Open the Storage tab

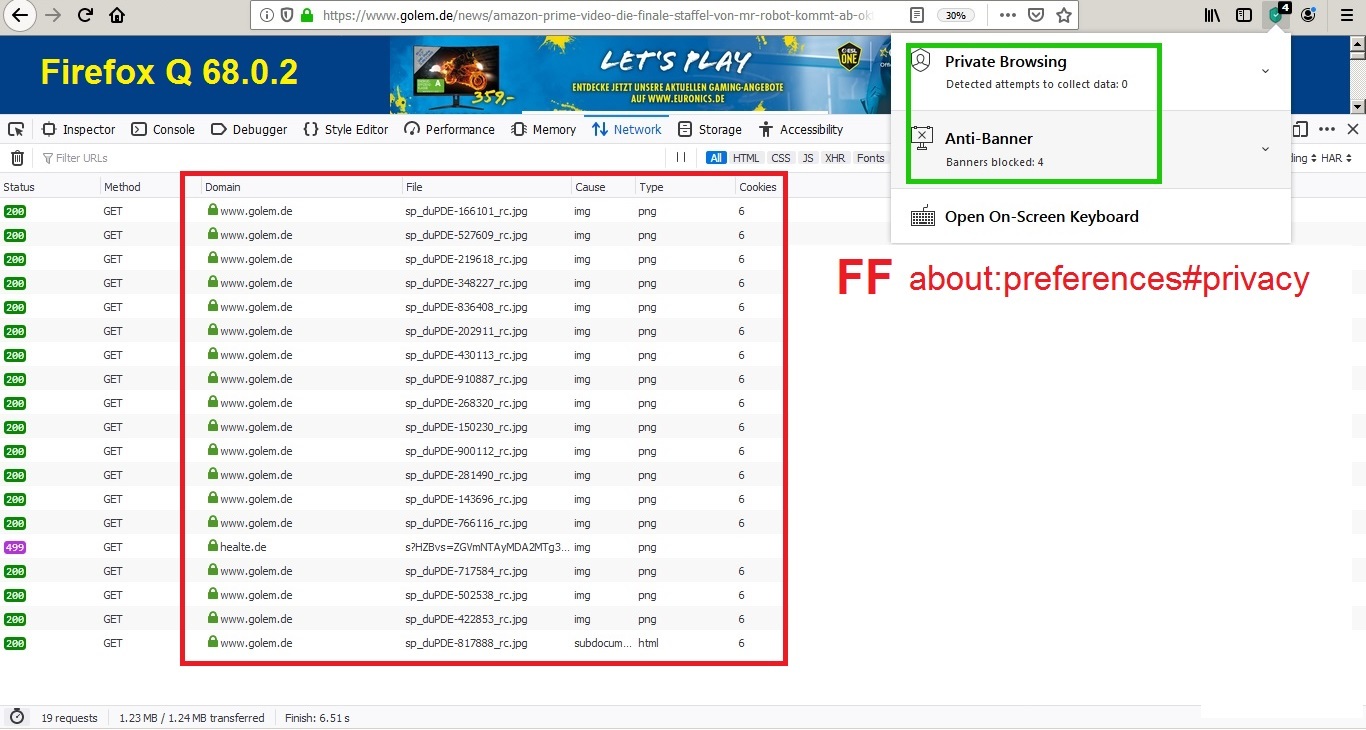coord(710,129)
